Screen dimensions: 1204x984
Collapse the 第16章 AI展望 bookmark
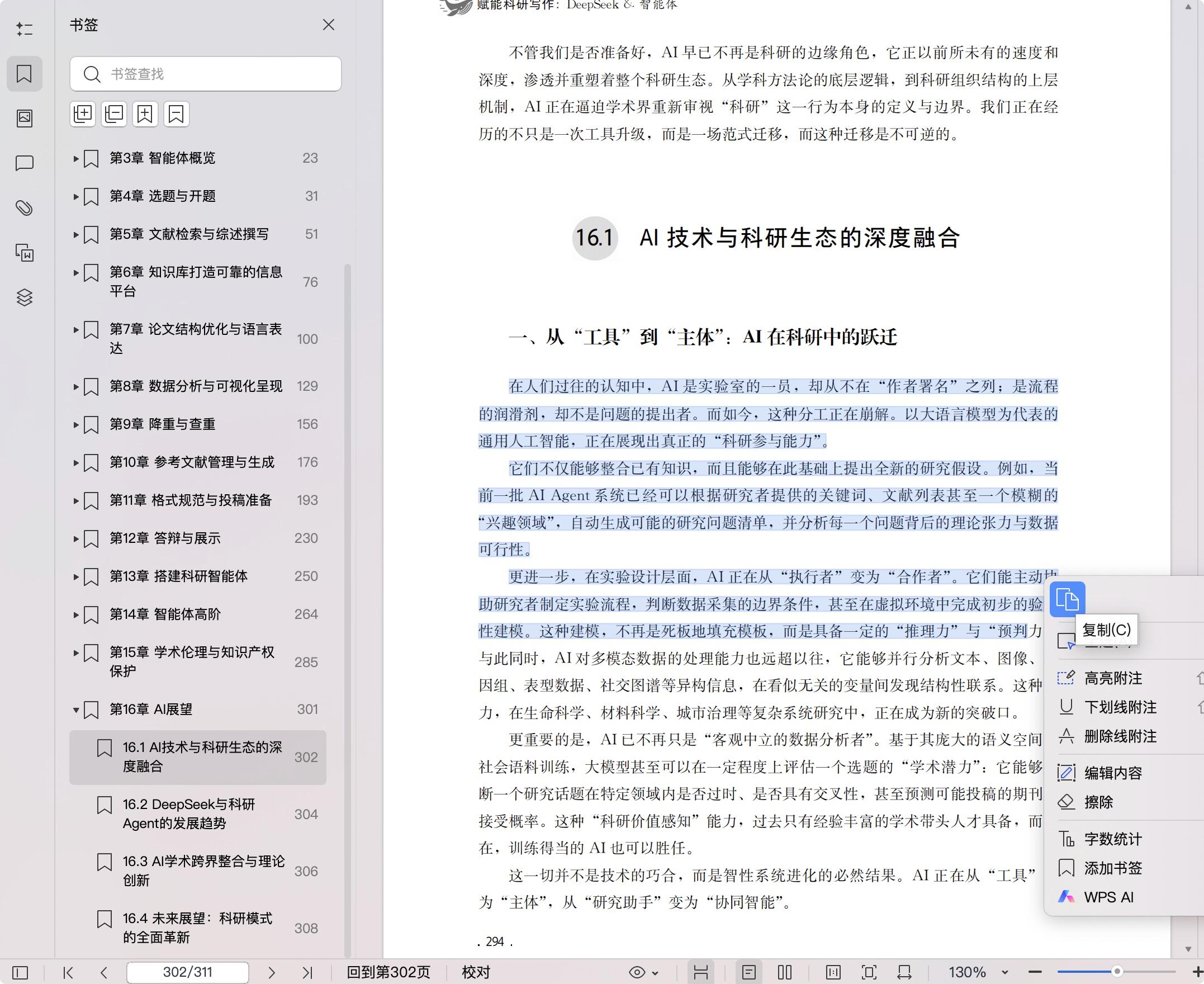pos(76,709)
